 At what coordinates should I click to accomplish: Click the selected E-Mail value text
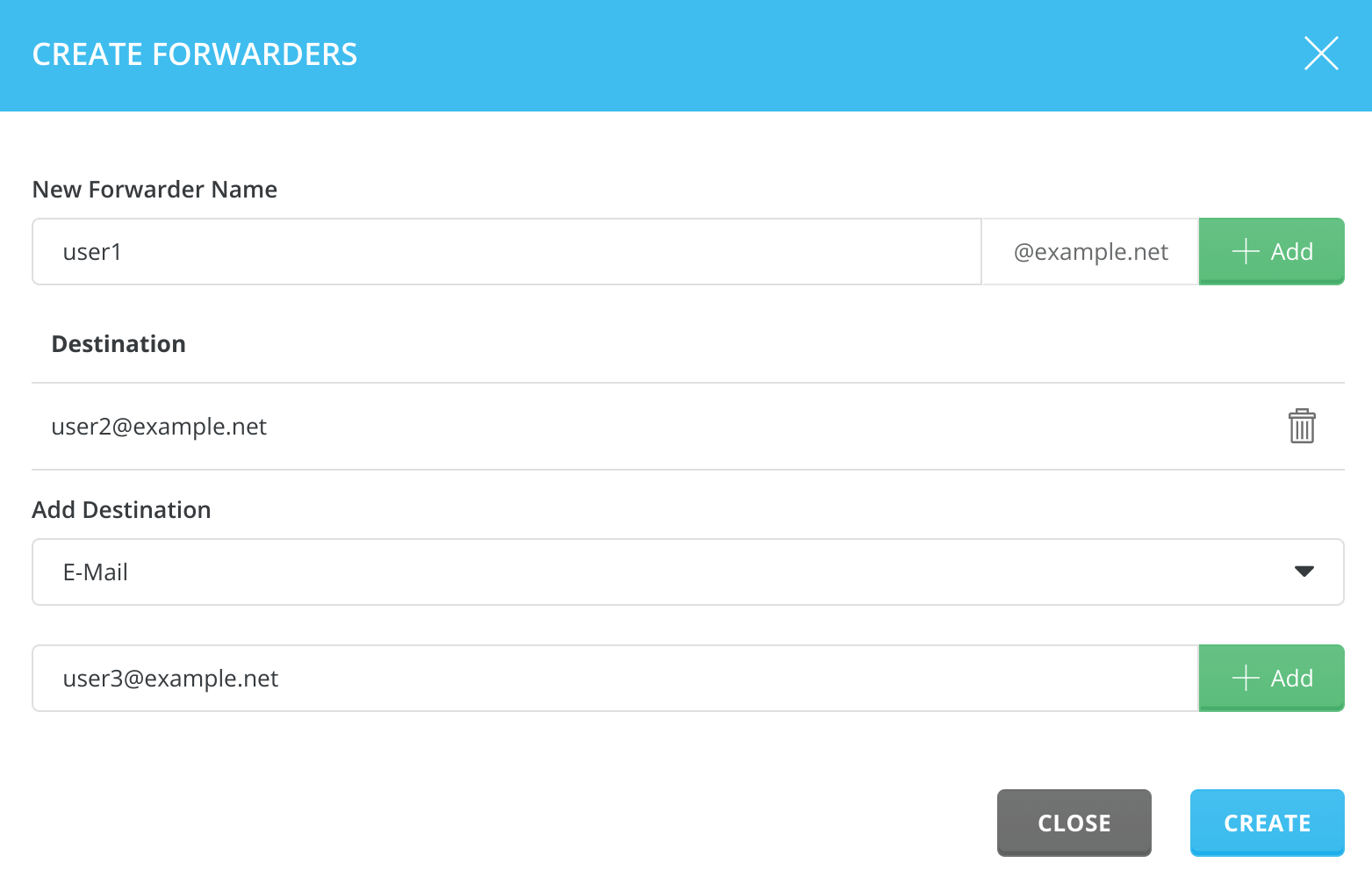pos(96,572)
